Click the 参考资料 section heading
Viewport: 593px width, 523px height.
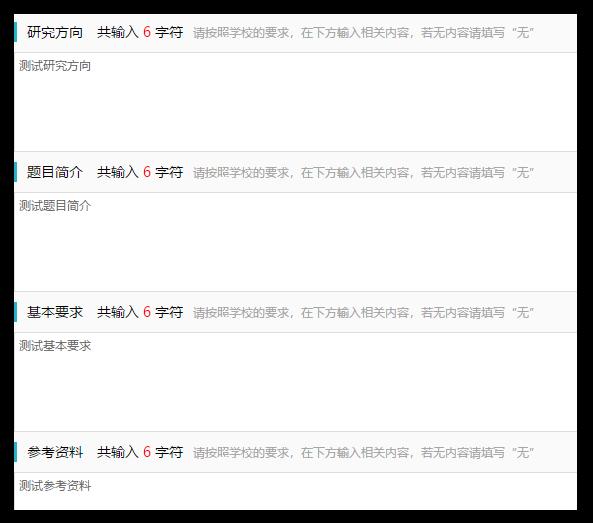(55, 452)
